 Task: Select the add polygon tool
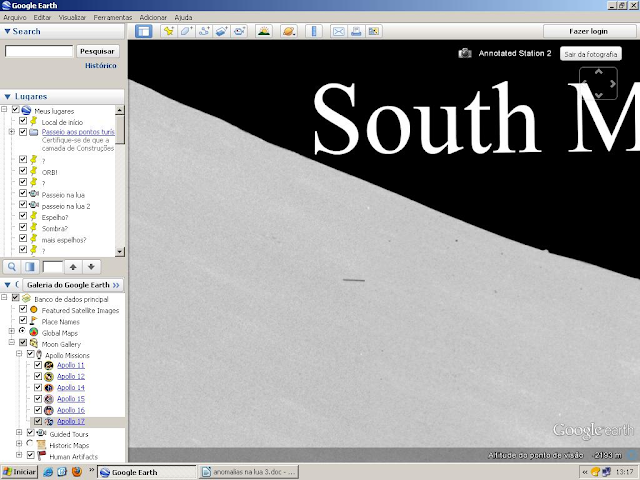point(186,31)
